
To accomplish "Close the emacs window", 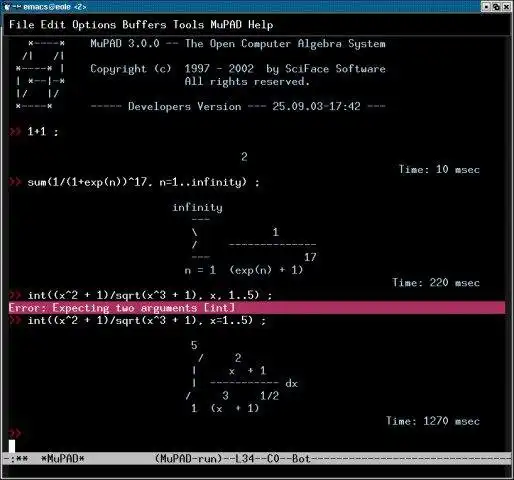I will [507, 7].
